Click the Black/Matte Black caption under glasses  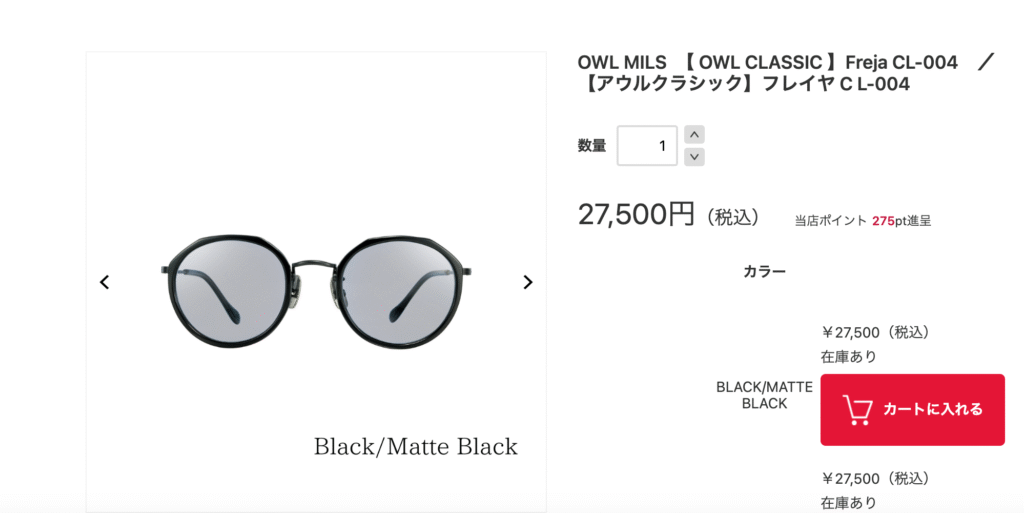(415, 447)
